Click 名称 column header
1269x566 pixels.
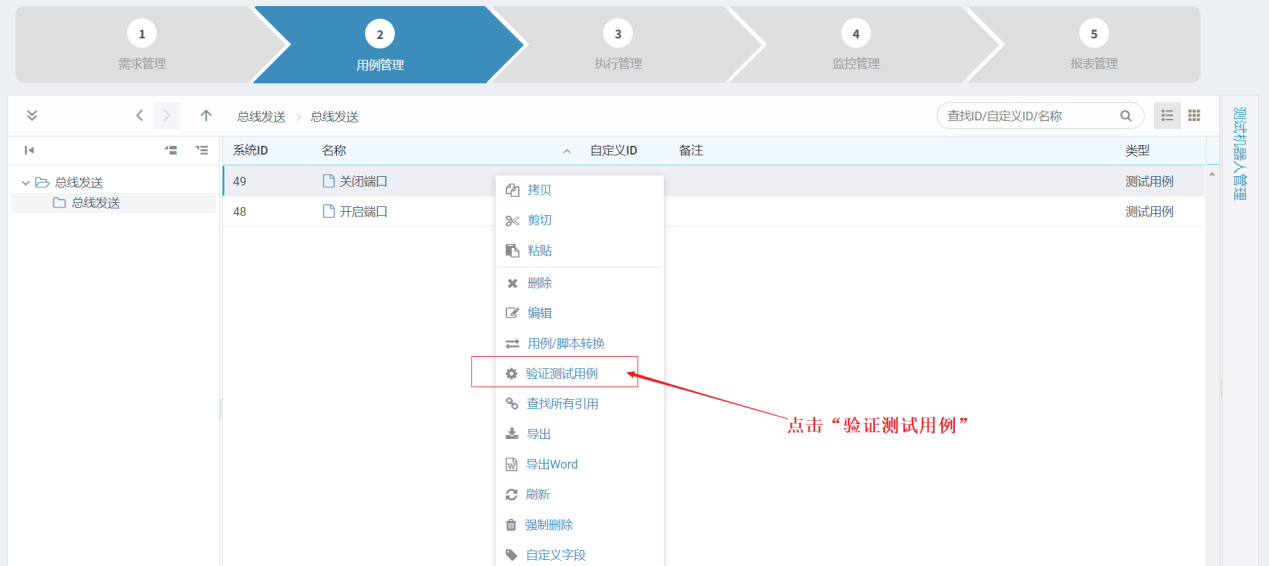[334, 151]
